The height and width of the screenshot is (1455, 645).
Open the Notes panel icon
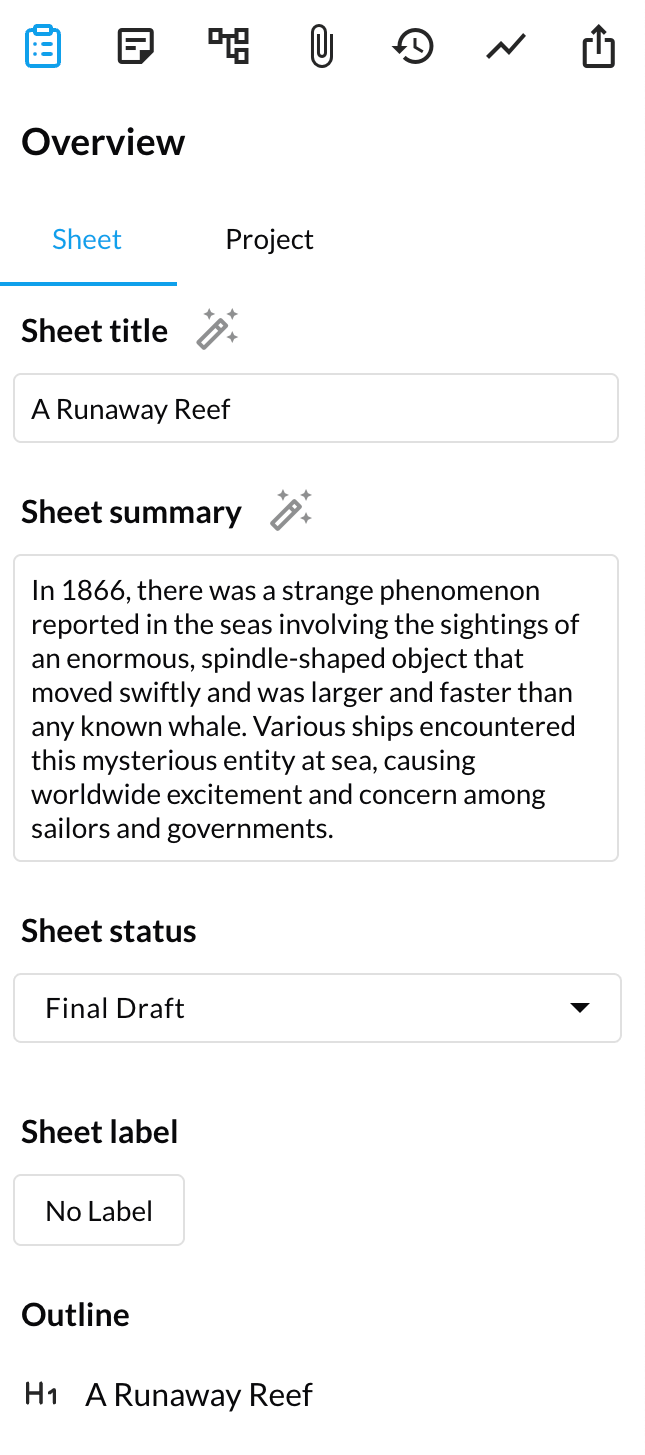click(x=135, y=47)
